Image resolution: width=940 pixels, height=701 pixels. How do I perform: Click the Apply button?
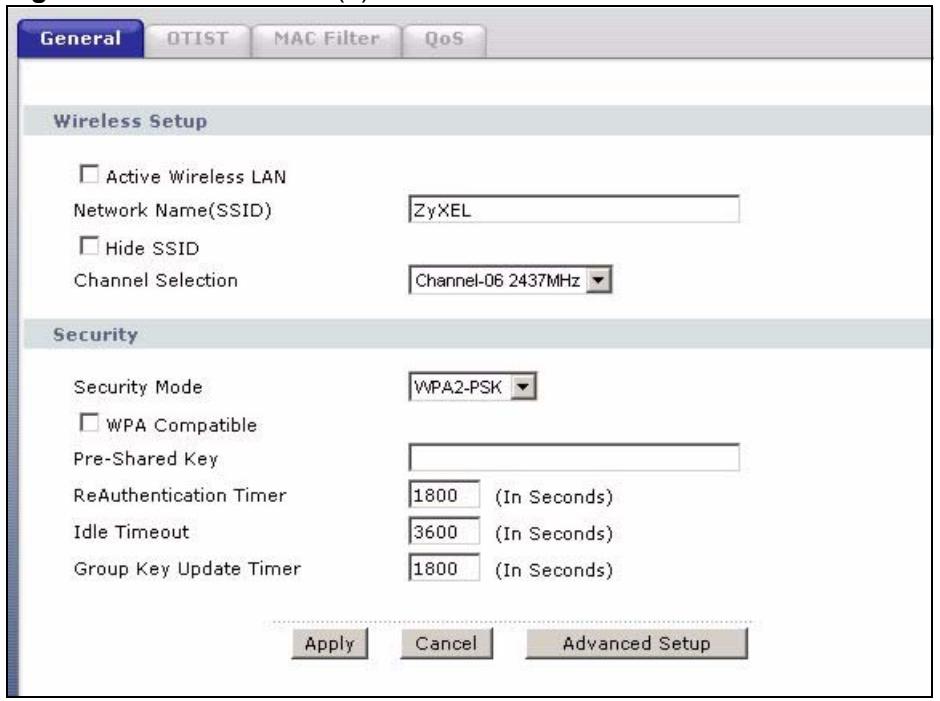[330, 643]
